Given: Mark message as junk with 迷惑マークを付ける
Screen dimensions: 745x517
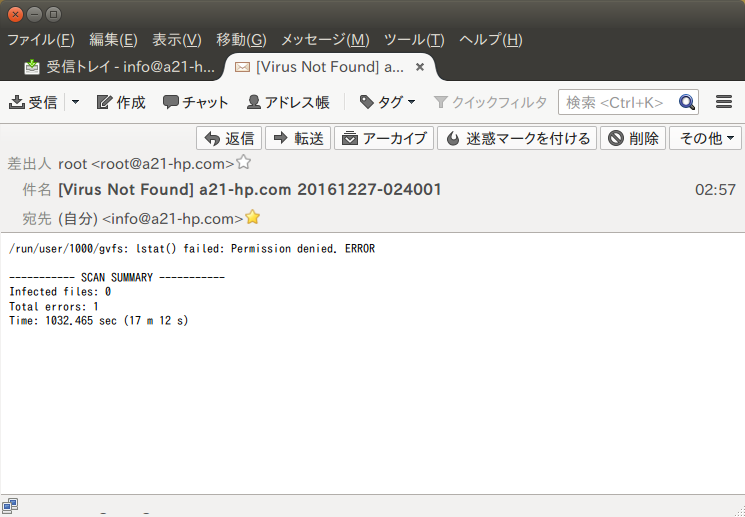Looking at the screenshot, I should [517, 138].
